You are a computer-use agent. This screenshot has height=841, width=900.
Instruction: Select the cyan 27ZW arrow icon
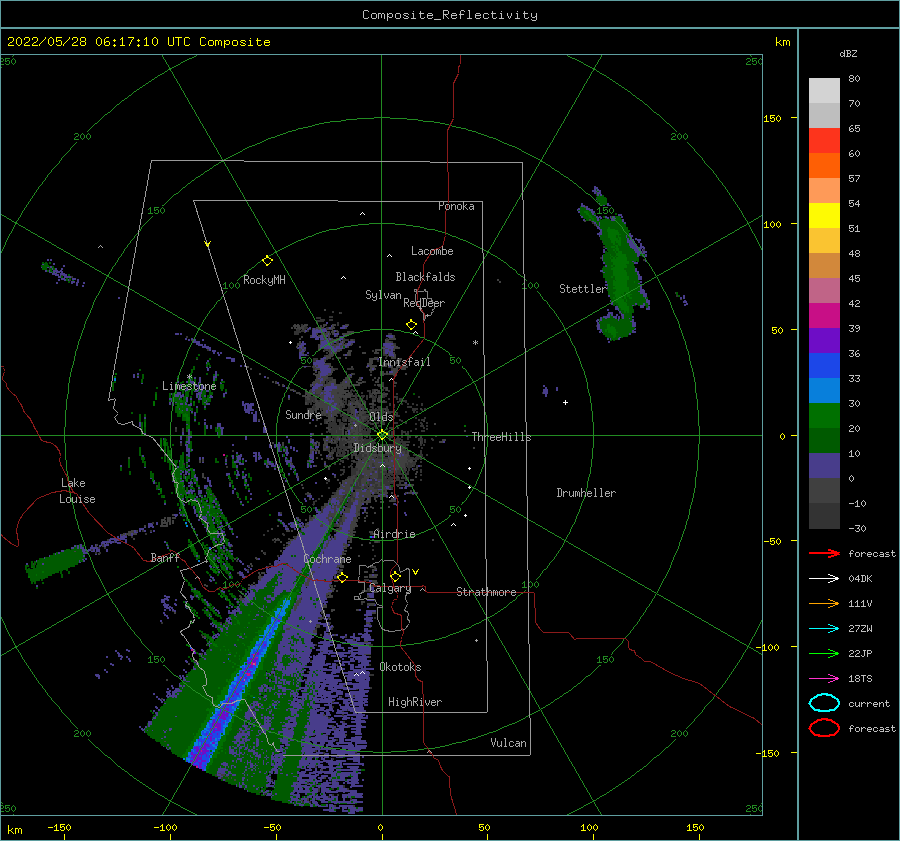click(x=824, y=629)
